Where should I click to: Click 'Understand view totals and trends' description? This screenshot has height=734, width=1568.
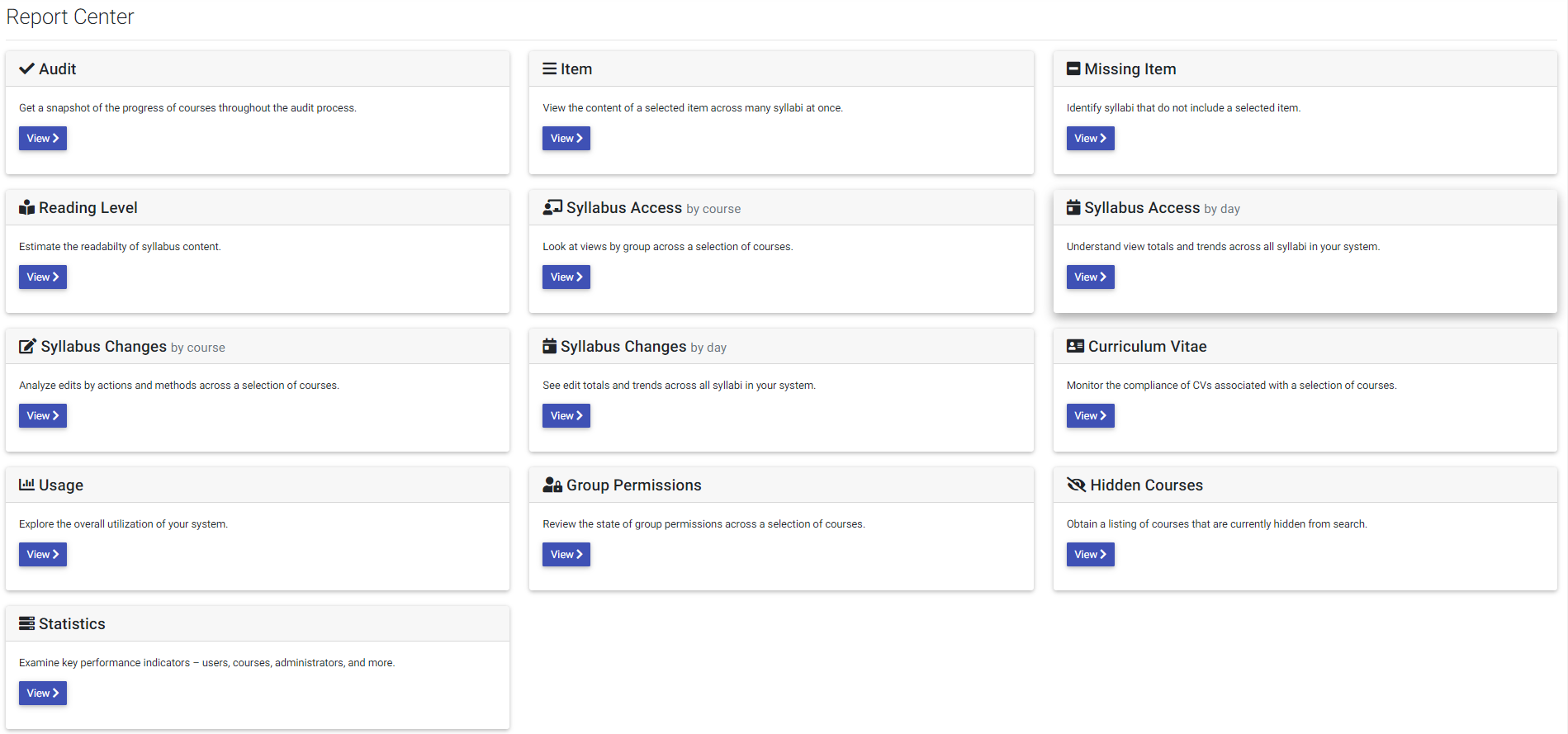coord(1223,246)
